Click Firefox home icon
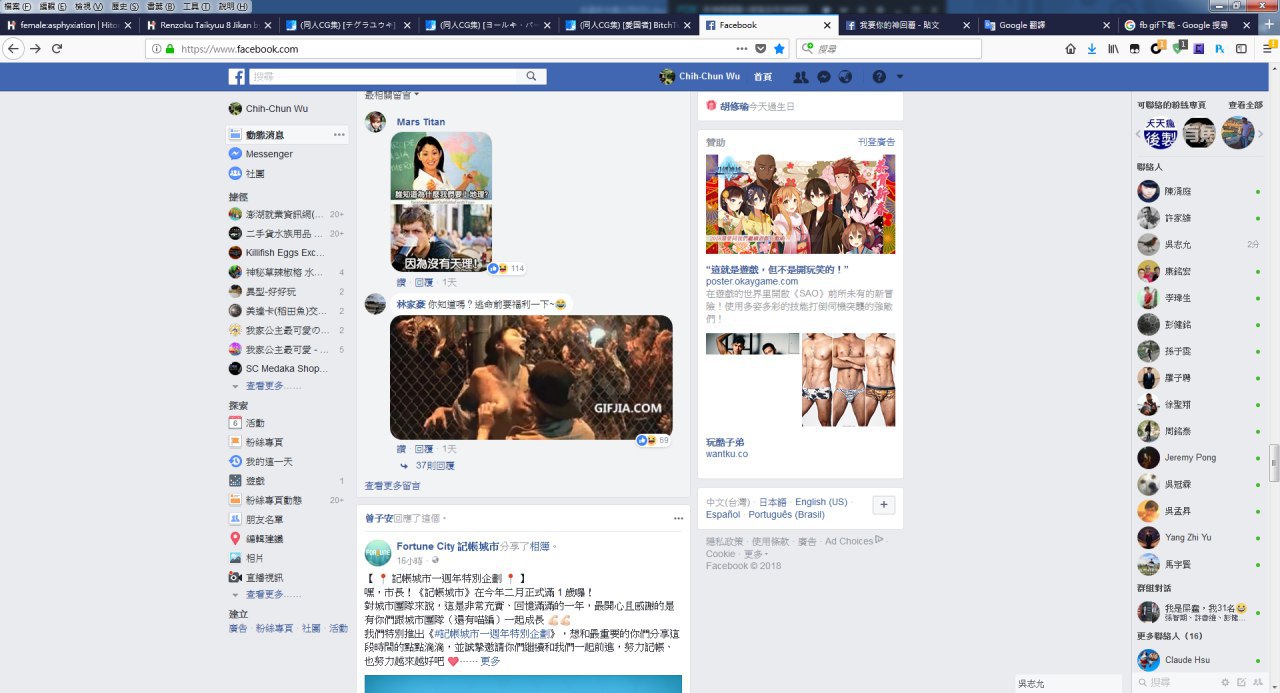Image resolution: width=1280 pixels, height=693 pixels. [x=1070, y=48]
